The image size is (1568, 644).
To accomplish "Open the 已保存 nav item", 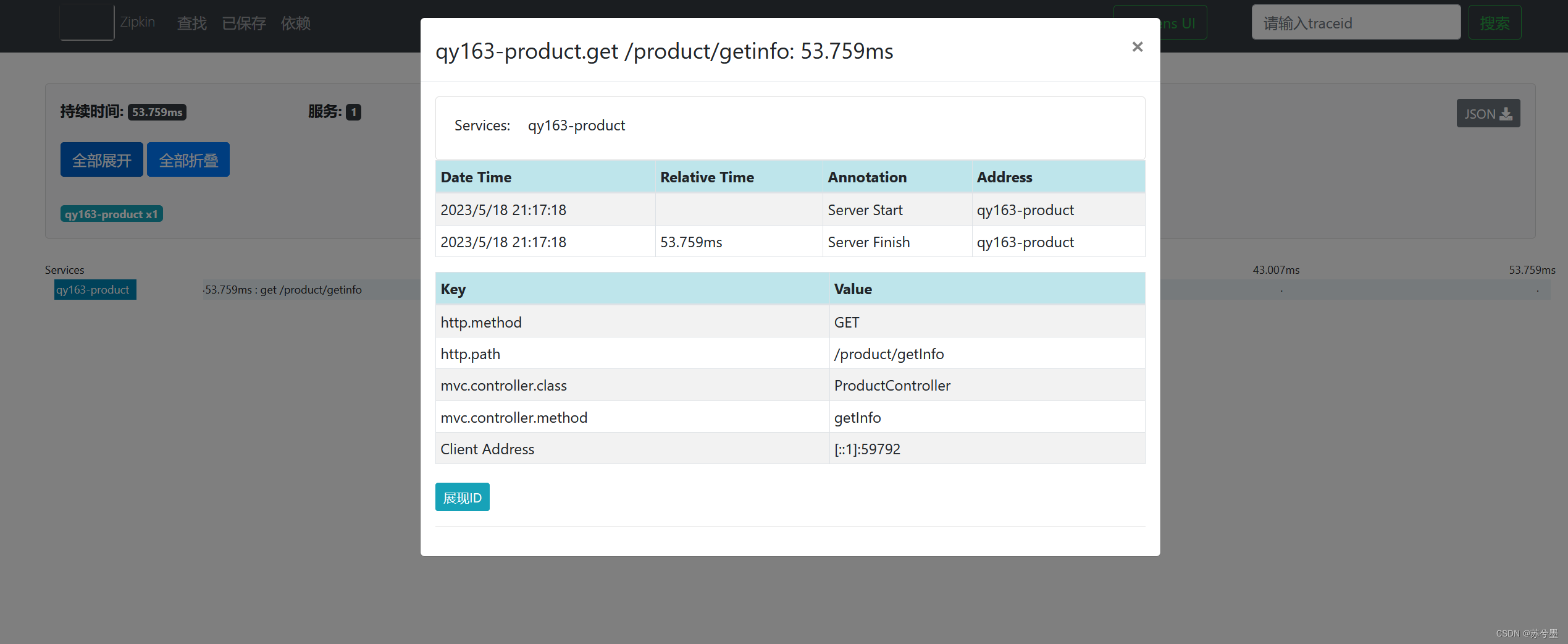I will pos(244,23).
